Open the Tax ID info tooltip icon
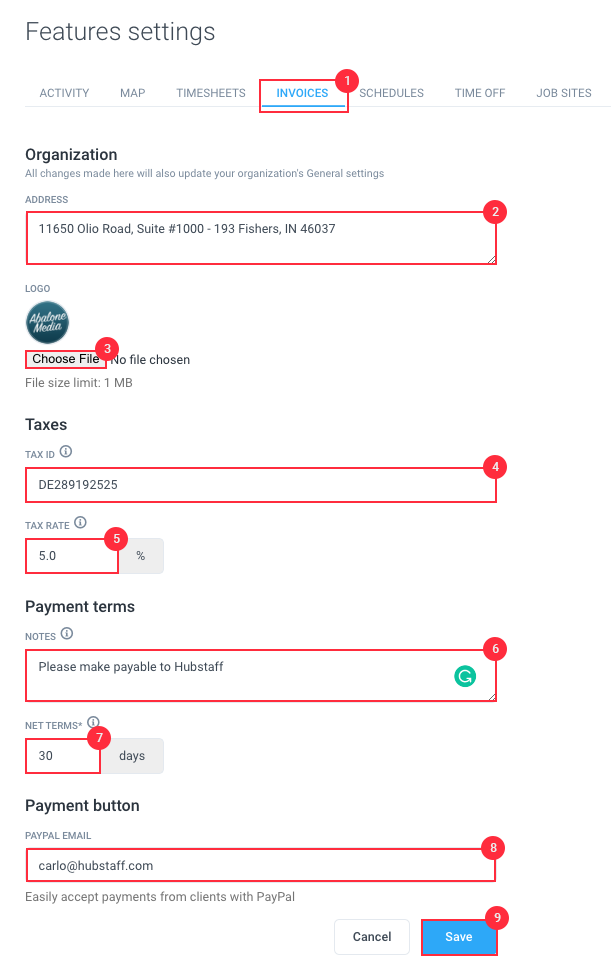Screen dimensions: 611x969 (67, 452)
